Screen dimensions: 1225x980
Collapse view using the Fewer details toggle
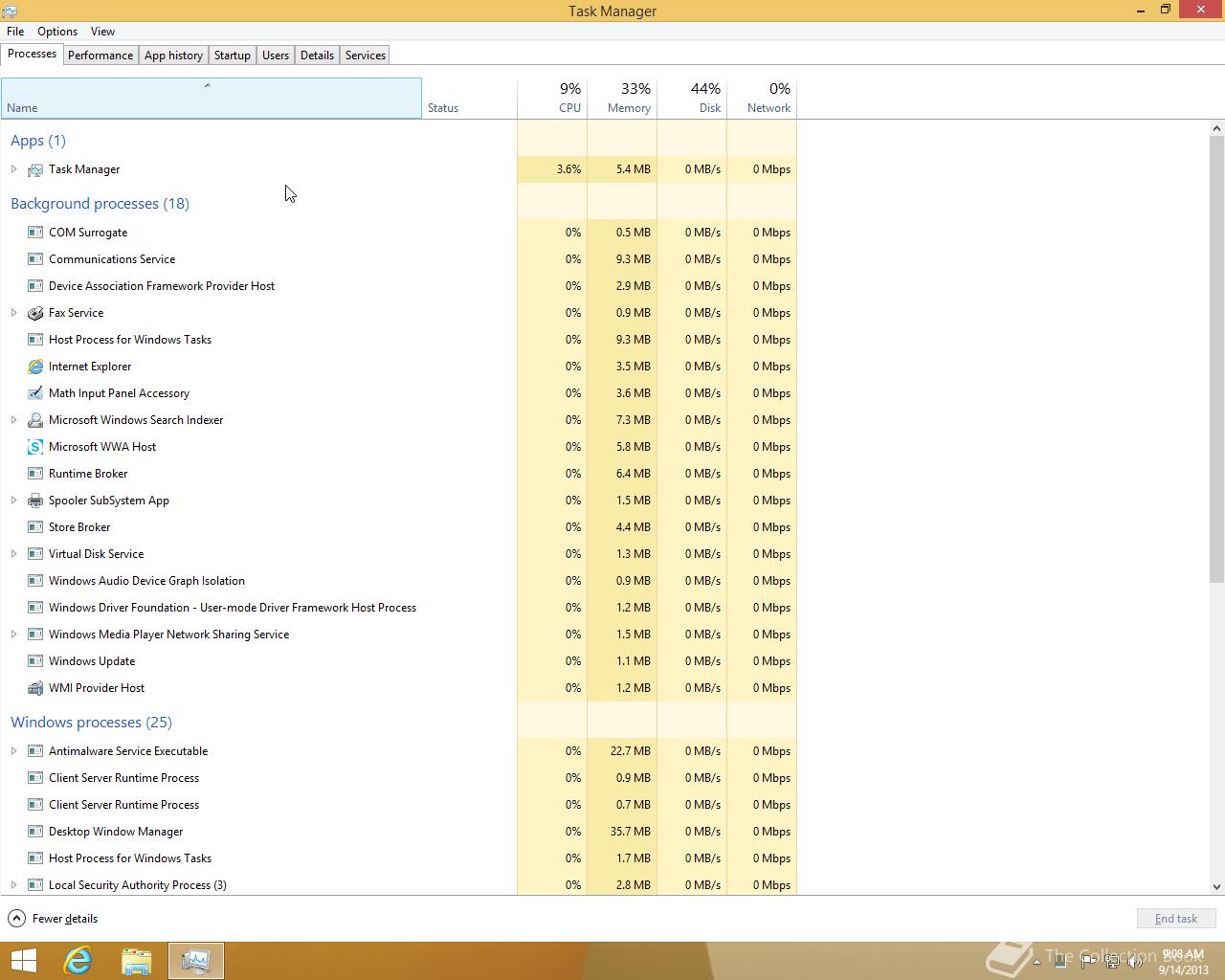tap(54, 919)
